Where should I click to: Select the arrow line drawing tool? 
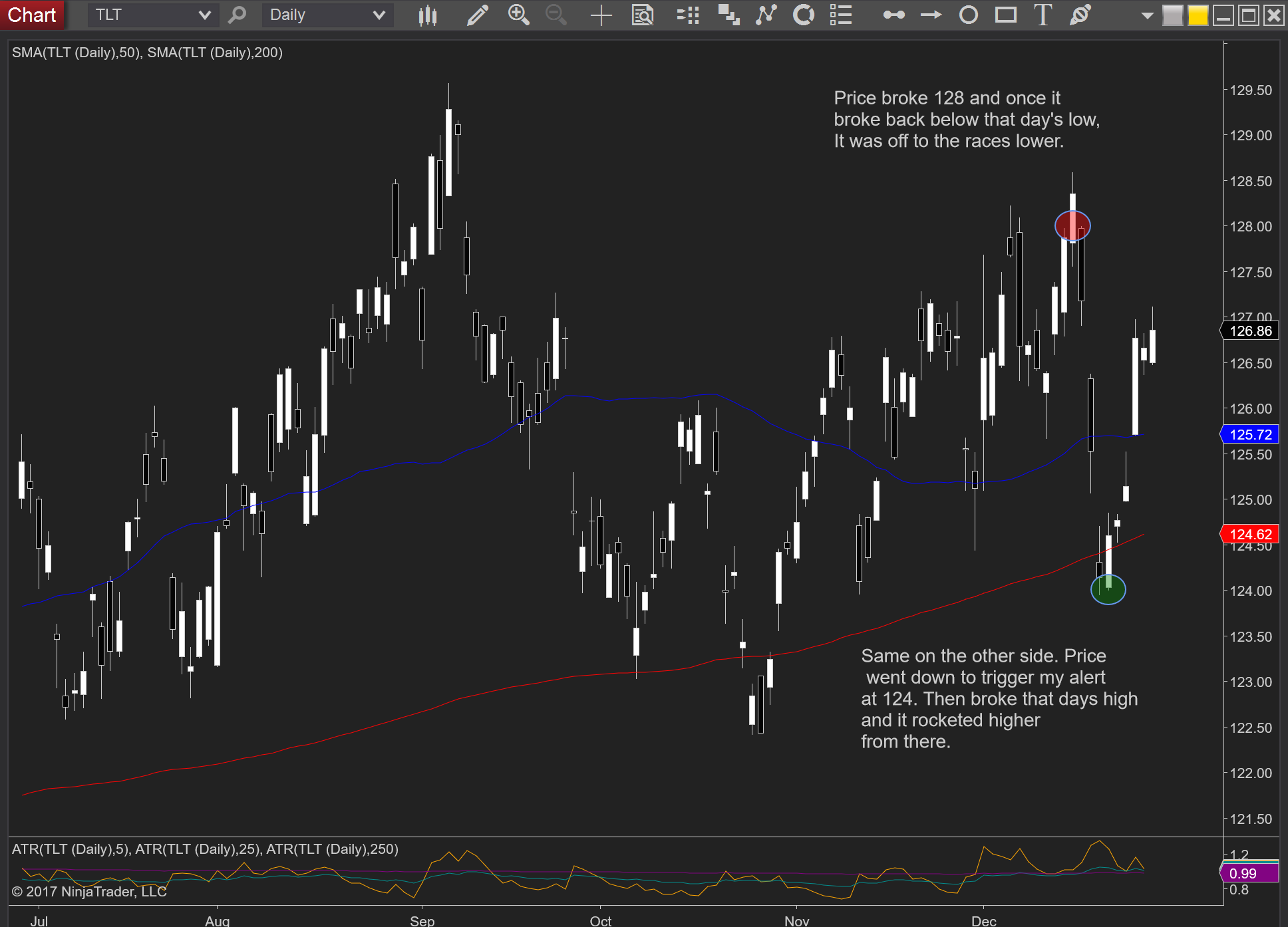[931, 15]
